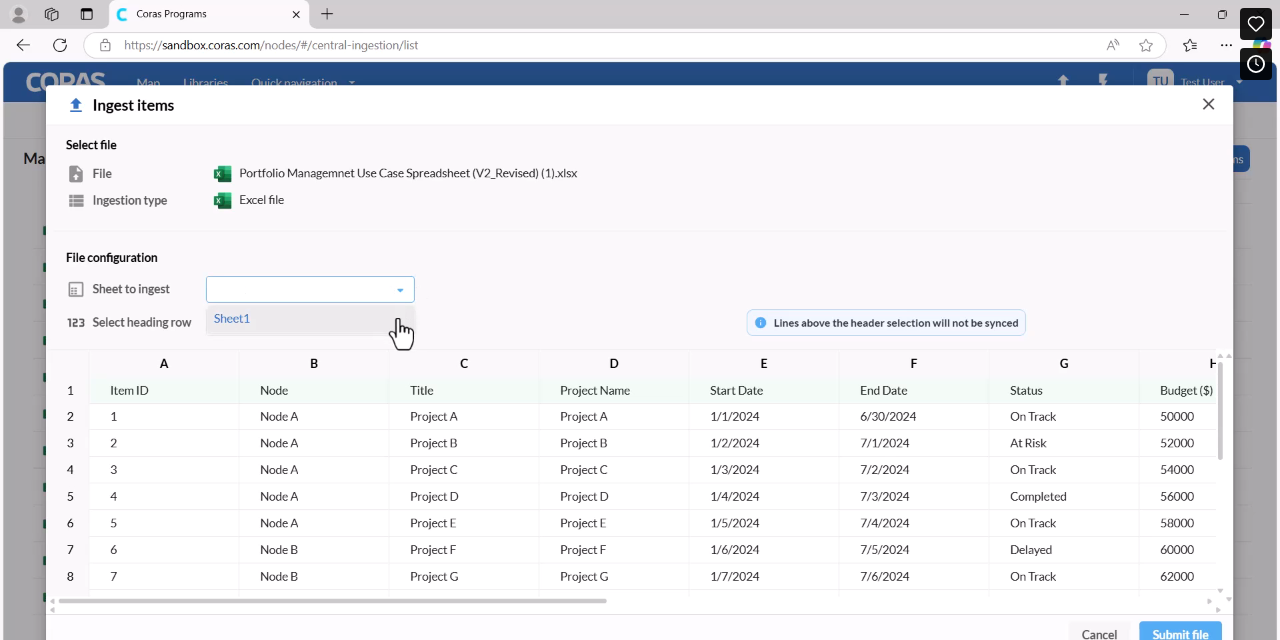Click the 'Completed' status cell
Viewport: 1280px width, 640px height.
(1064, 497)
